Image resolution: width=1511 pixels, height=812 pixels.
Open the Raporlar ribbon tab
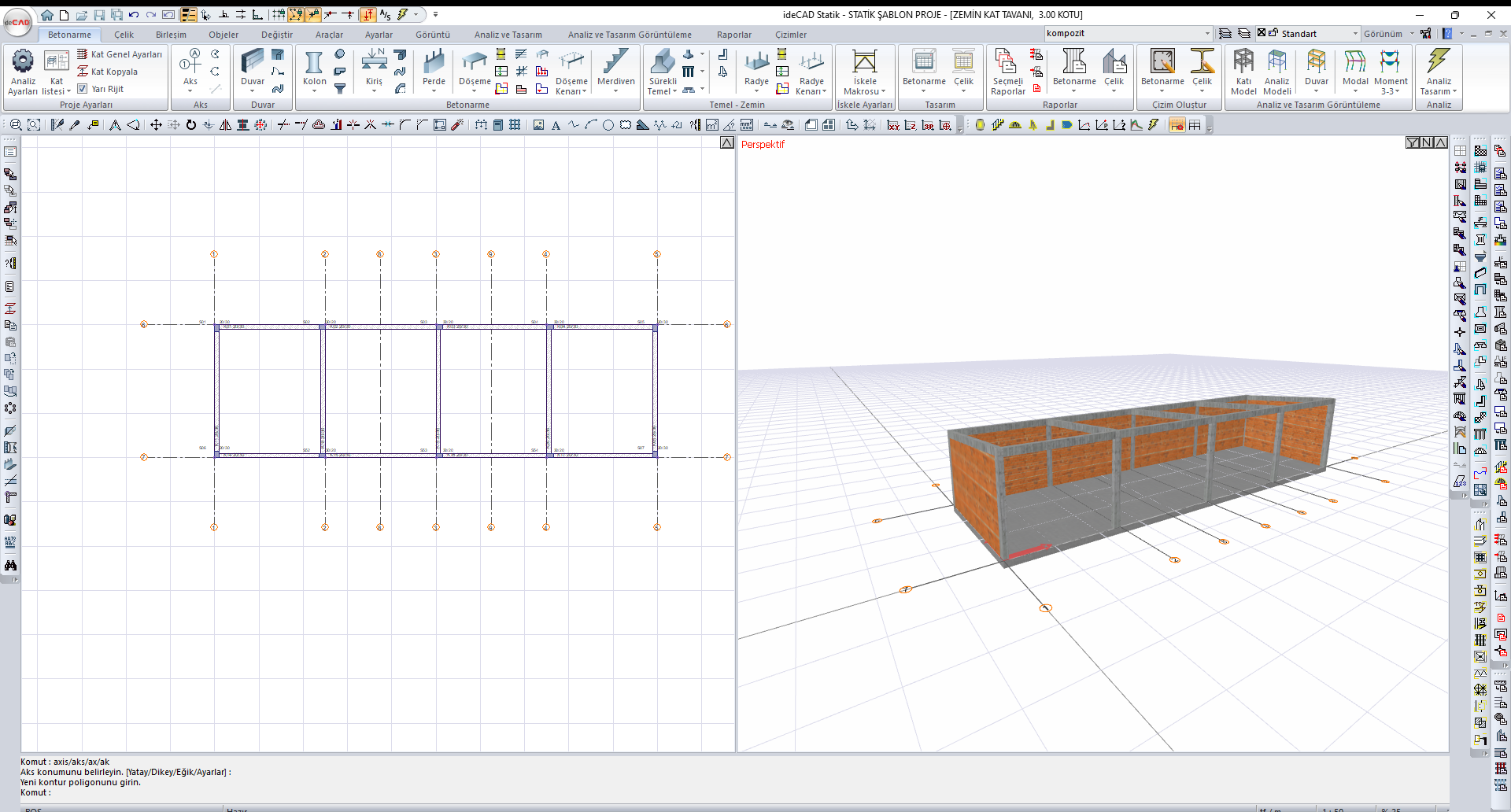coord(734,35)
